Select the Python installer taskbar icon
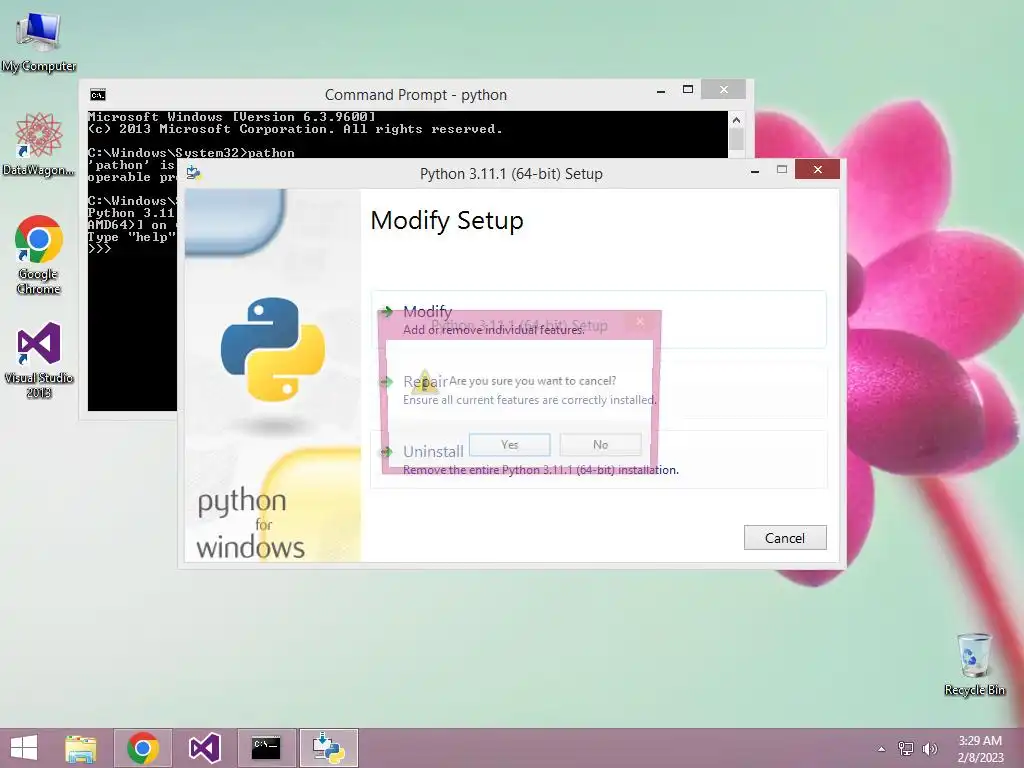Viewport: 1024px width, 768px height. (x=329, y=748)
